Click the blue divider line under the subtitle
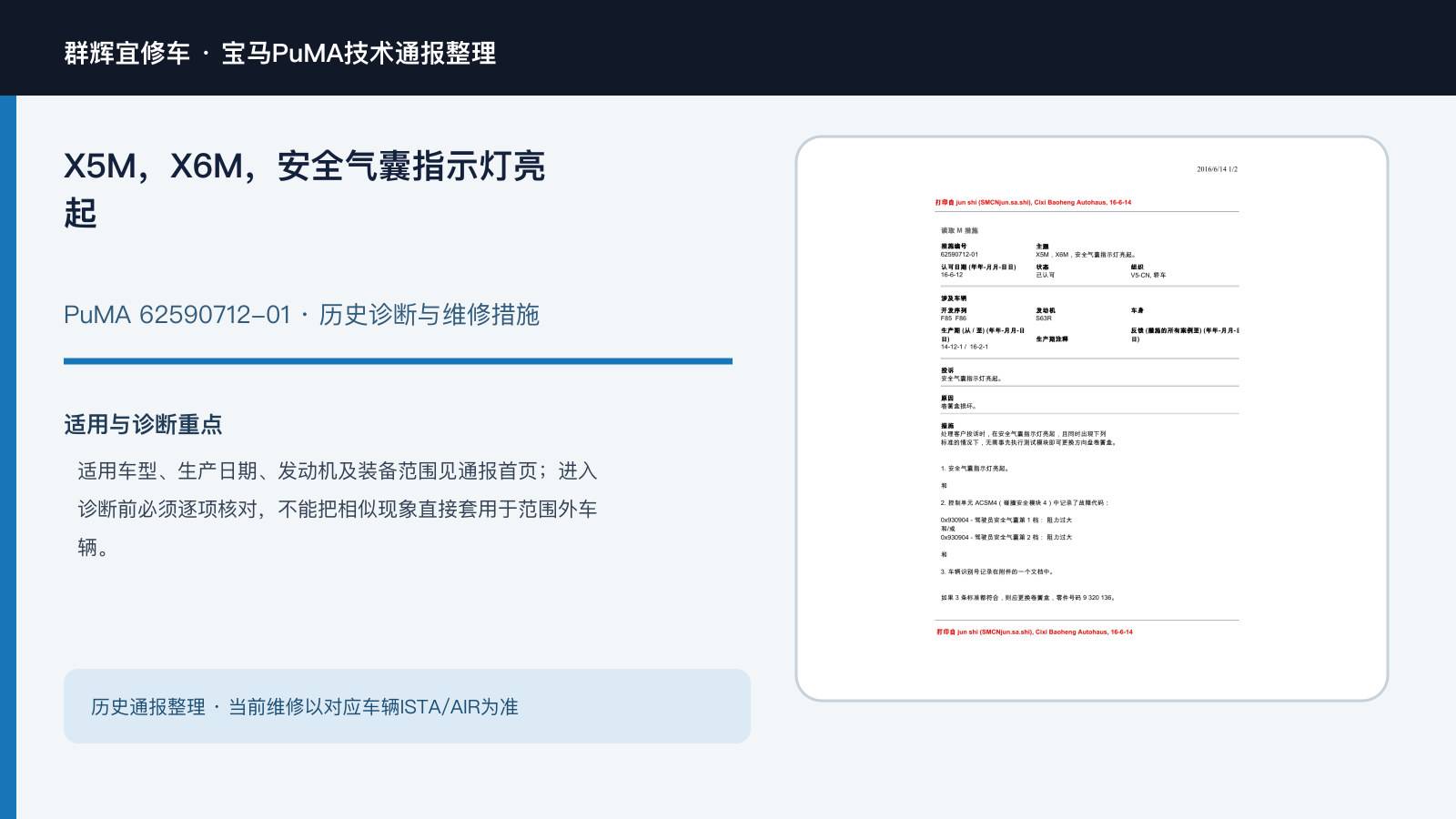The height and width of the screenshot is (819, 1456). [x=398, y=361]
